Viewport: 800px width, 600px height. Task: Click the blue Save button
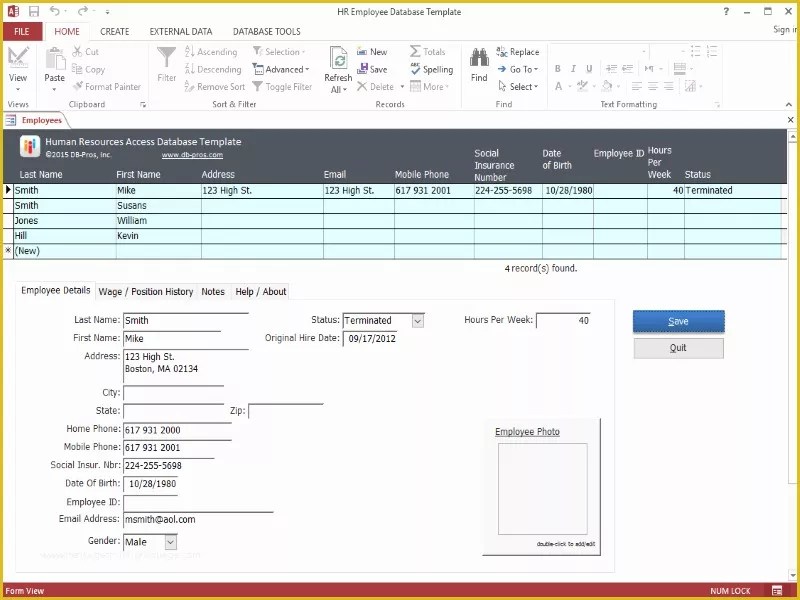pyautogui.click(x=678, y=321)
